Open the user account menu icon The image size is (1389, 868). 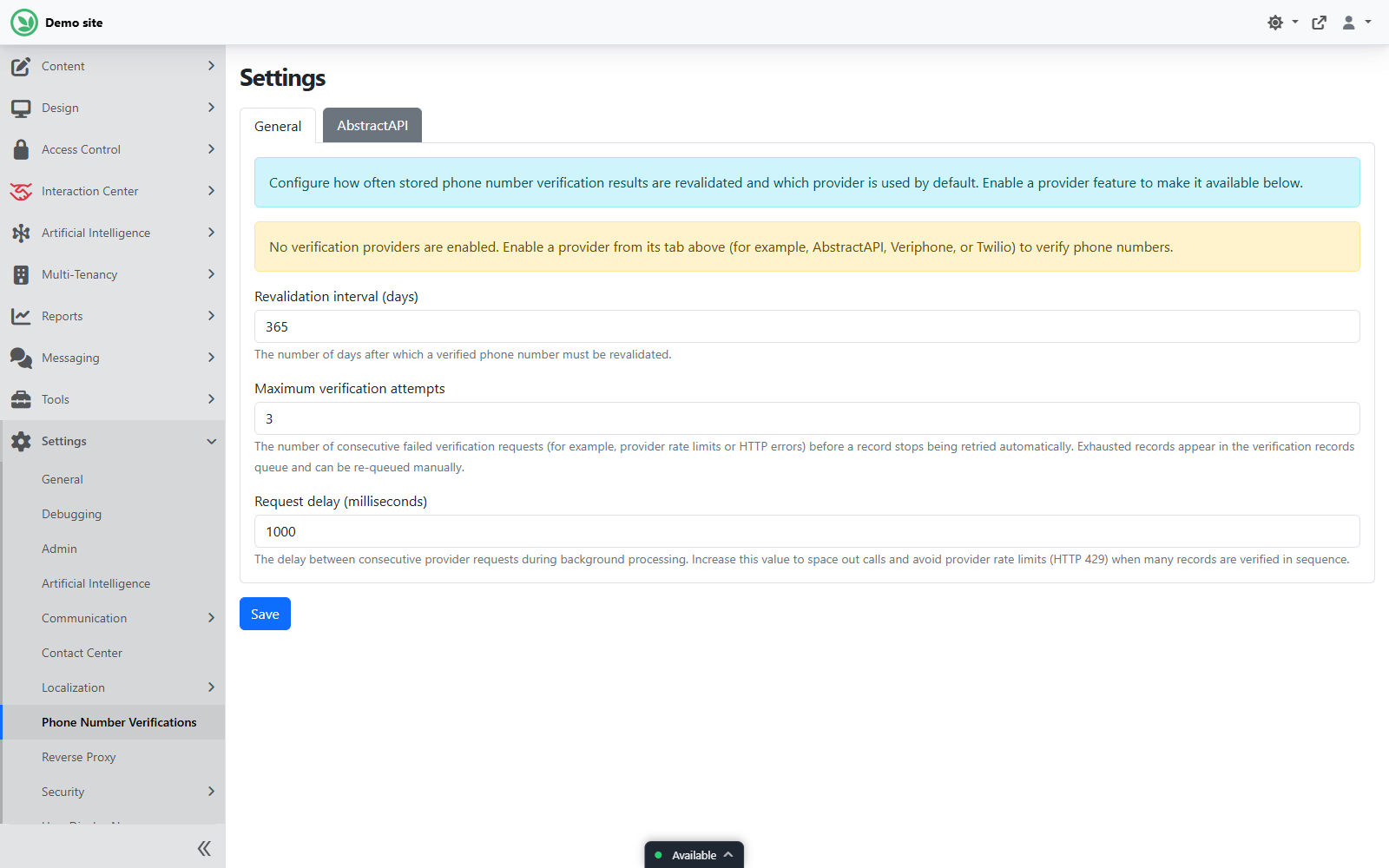(1349, 23)
